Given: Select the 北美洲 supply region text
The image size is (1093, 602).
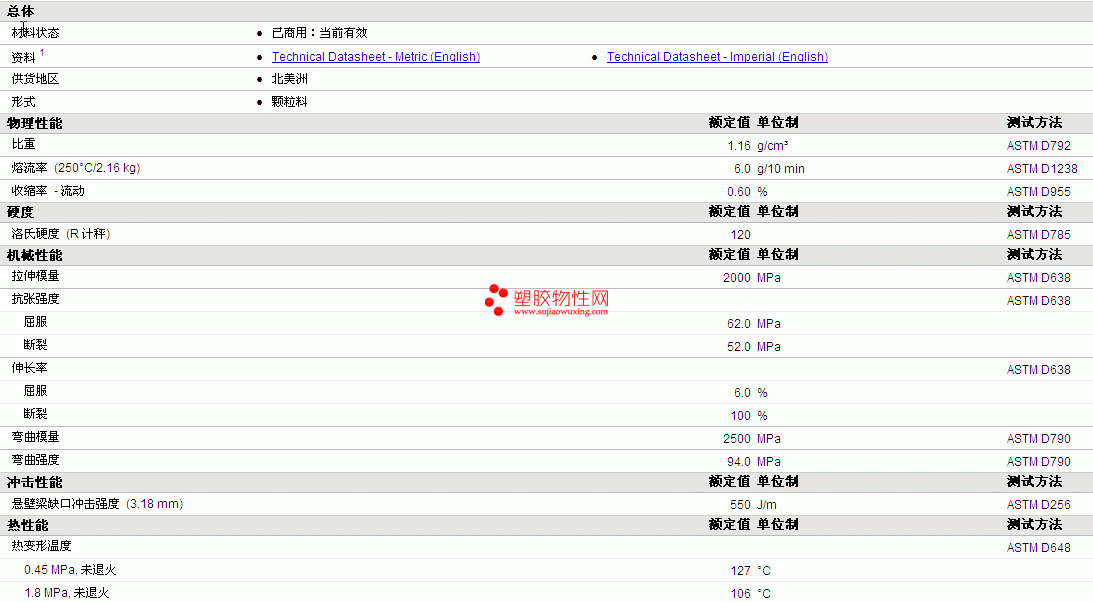Looking at the screenshot, I should 289,79.
